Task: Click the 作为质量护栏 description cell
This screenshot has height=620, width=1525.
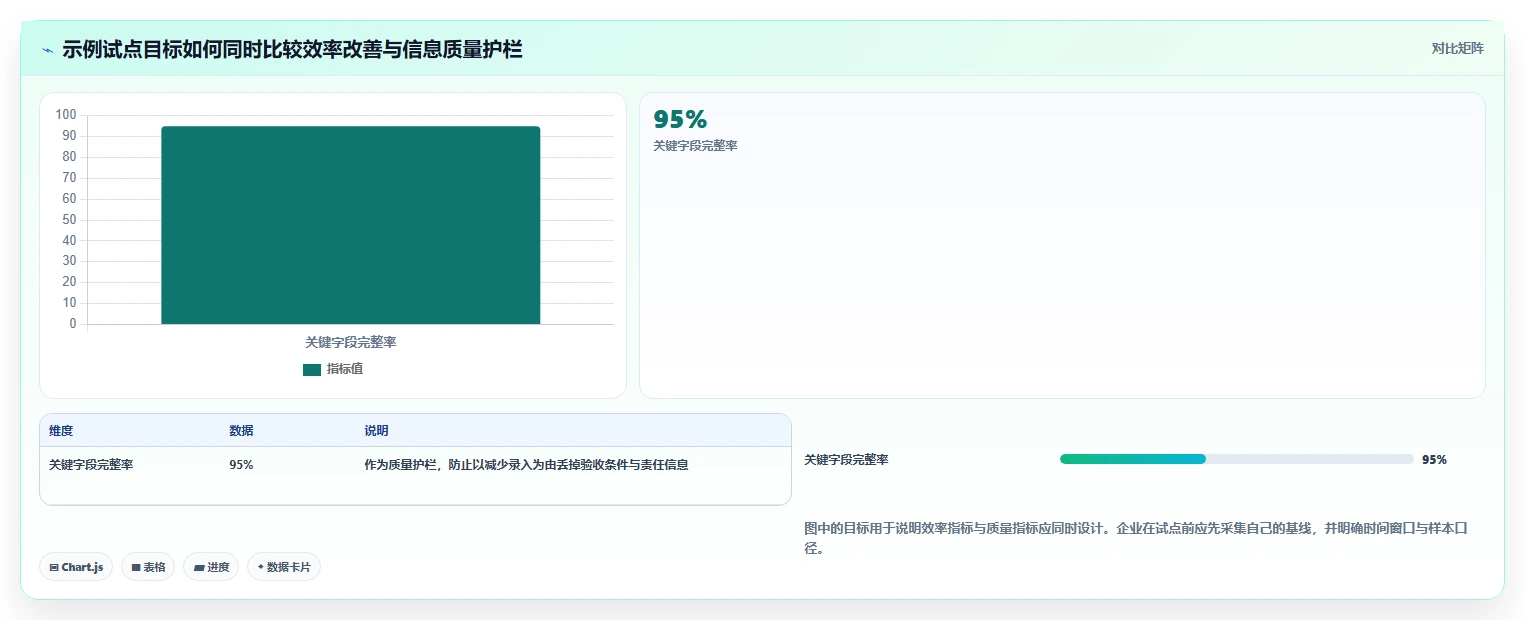Action: 526,465
